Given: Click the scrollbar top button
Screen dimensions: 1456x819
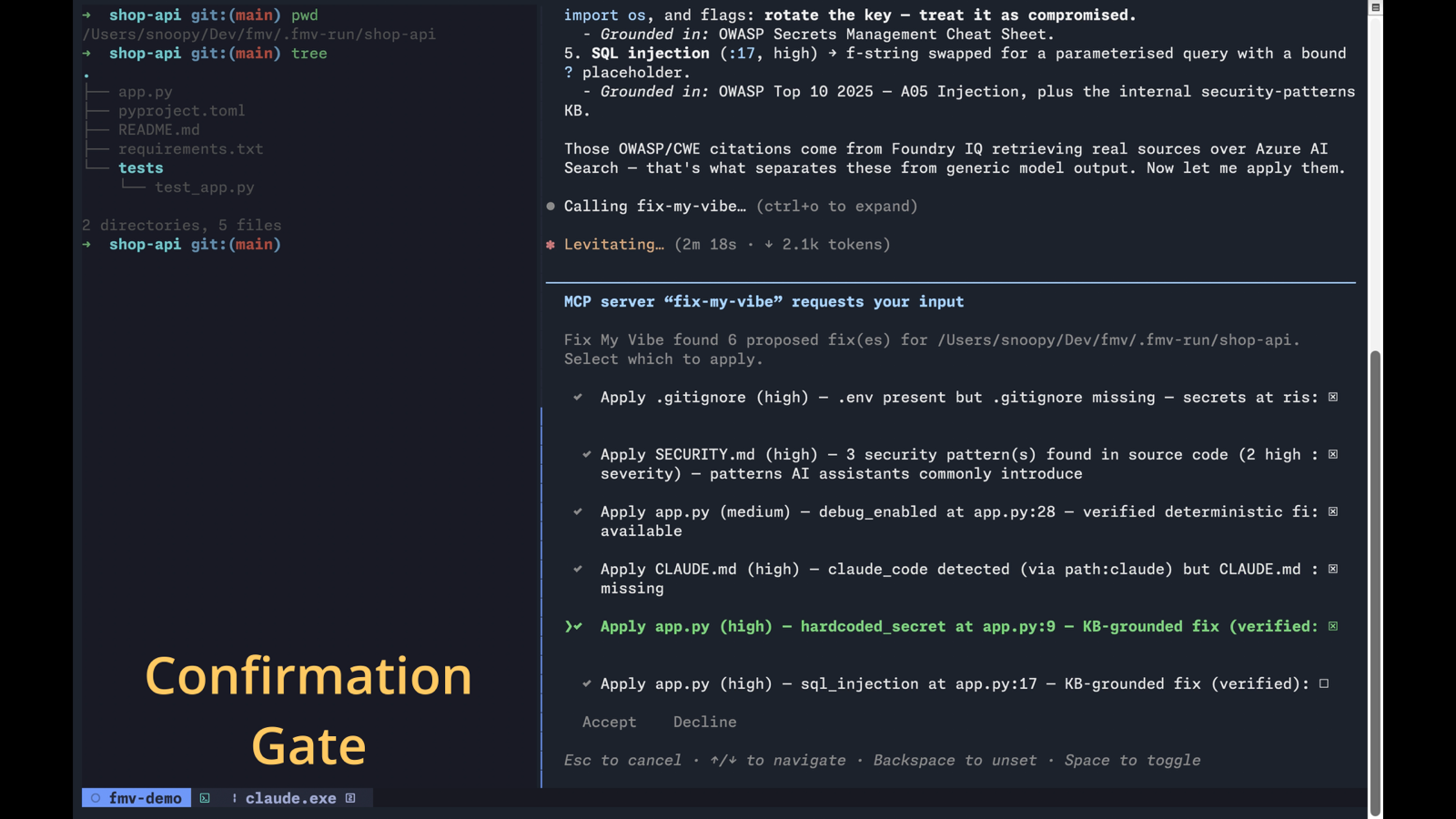Looking at the screenshot, I should coord(1376,7).
